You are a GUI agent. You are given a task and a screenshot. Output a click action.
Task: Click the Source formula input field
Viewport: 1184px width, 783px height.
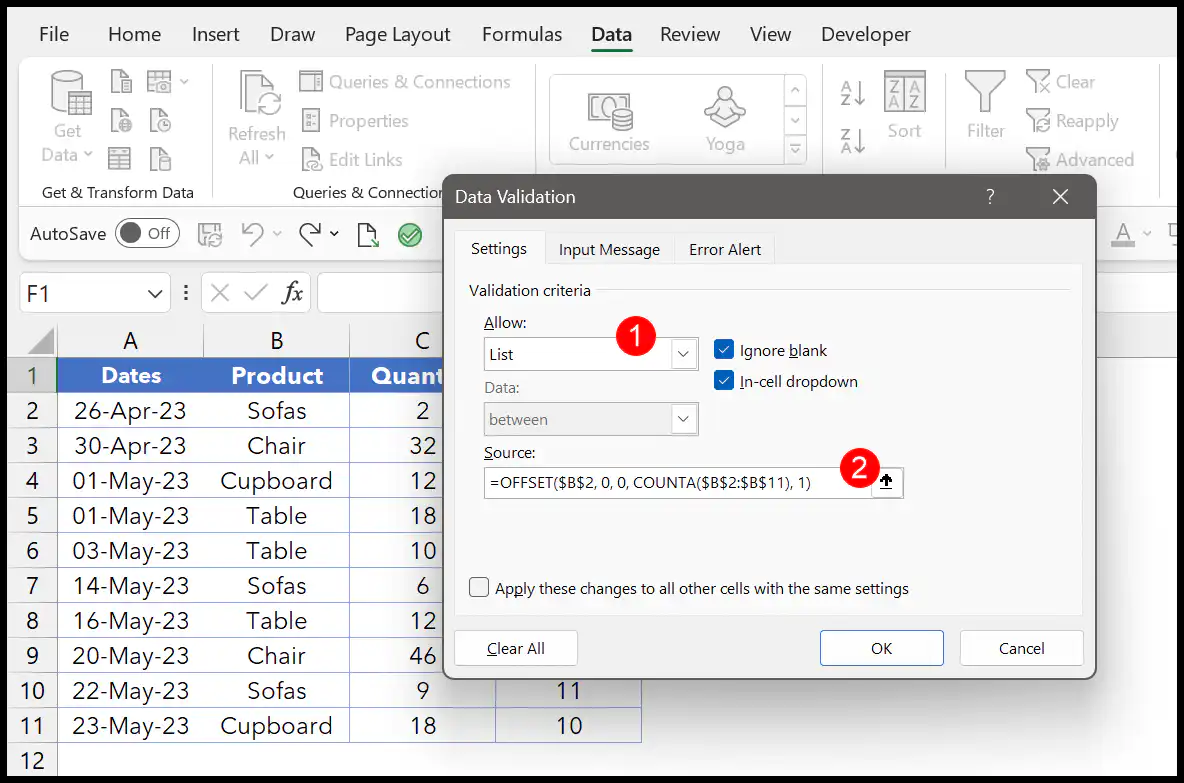[677, 482]
